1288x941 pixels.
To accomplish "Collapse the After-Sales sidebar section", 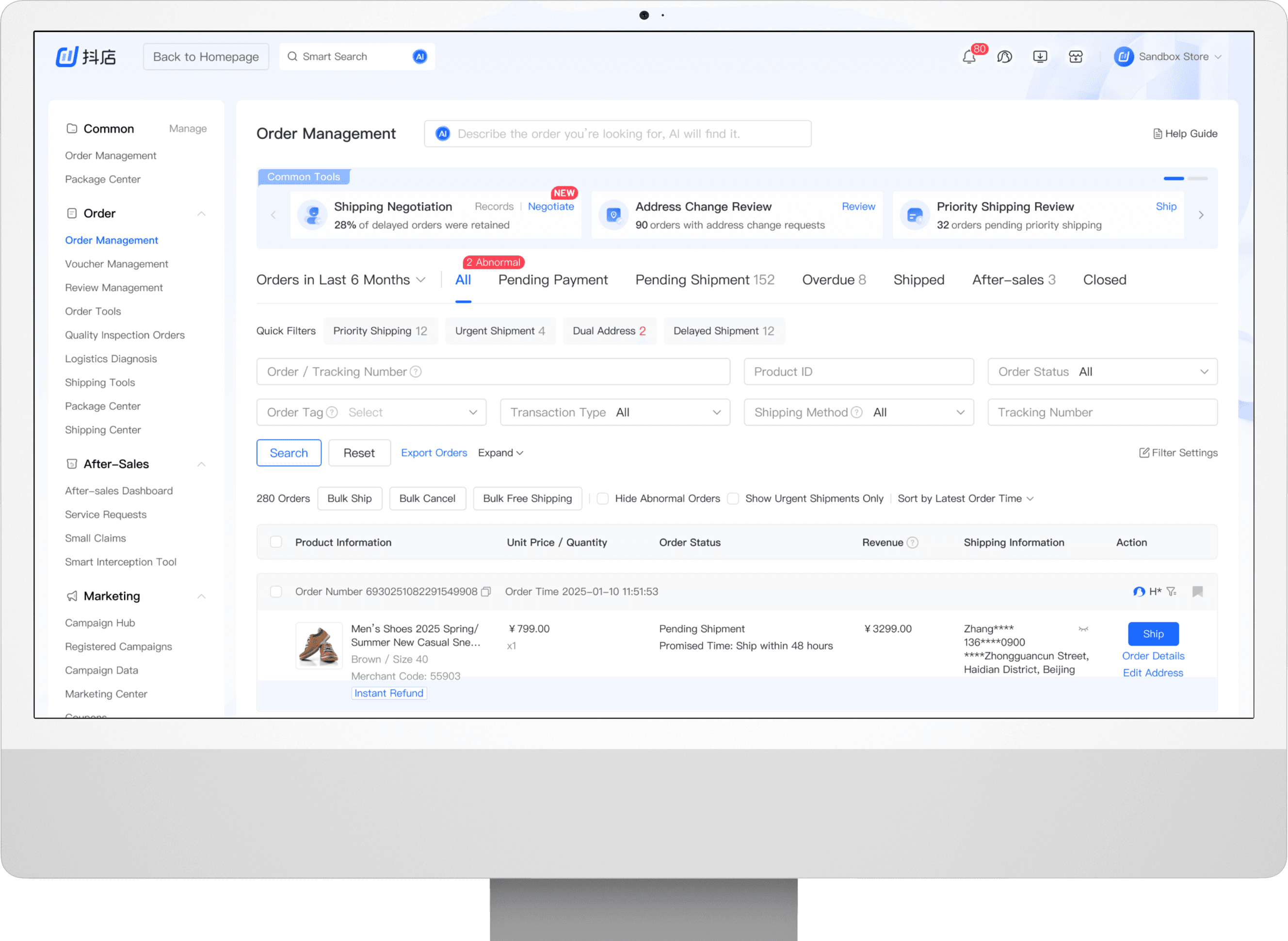I will tap(201, 464).
